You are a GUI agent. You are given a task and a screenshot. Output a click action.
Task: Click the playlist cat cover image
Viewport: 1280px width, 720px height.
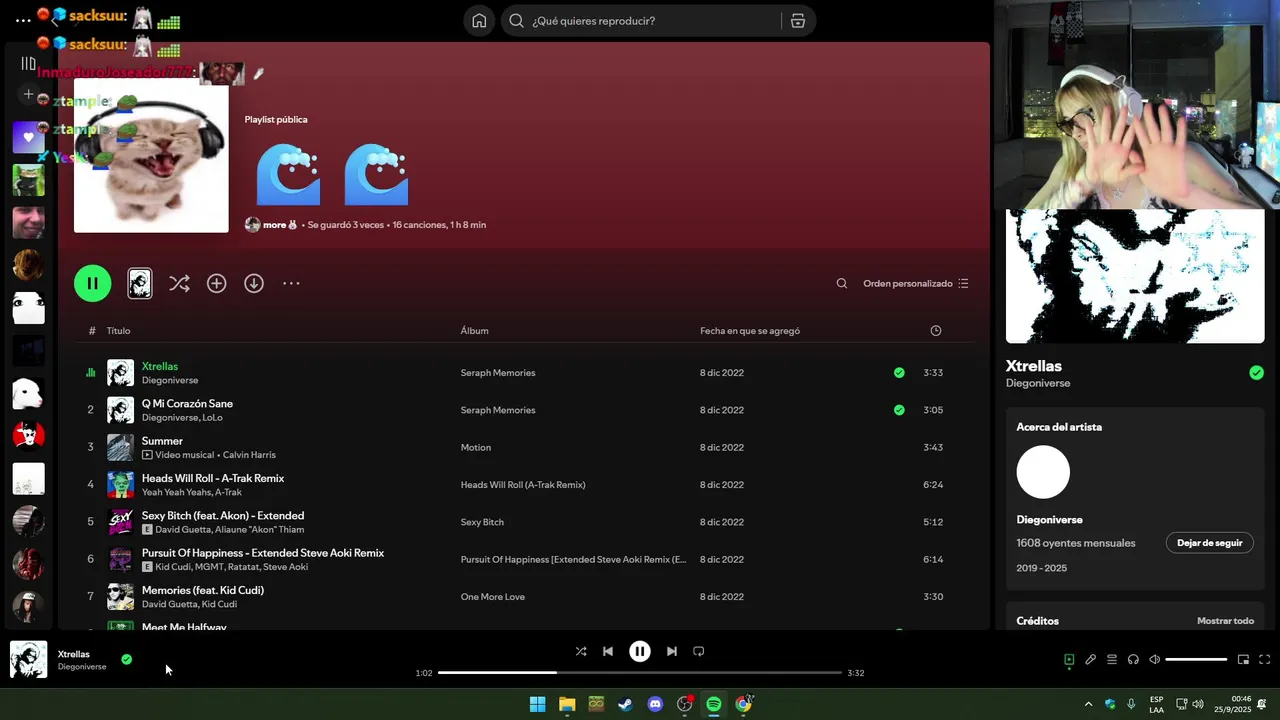(151, 155)
